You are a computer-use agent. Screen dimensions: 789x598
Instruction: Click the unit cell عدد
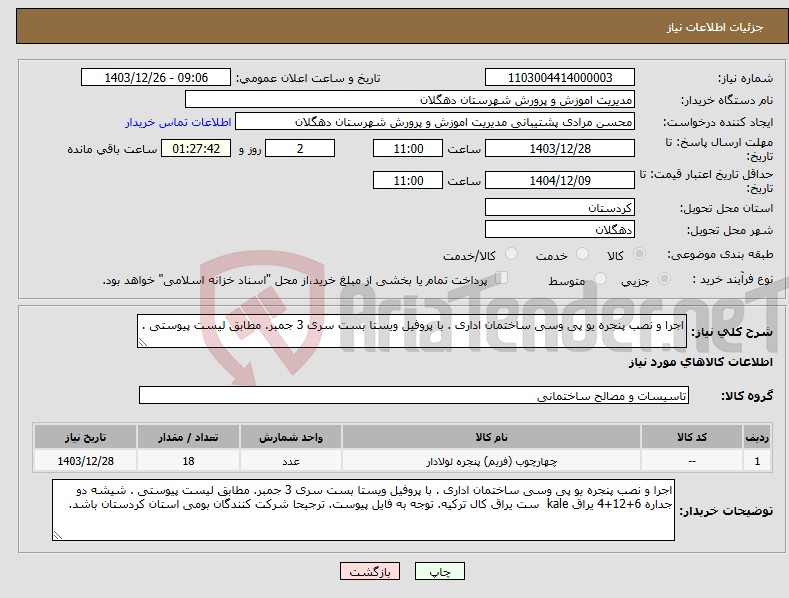point(291,461)
